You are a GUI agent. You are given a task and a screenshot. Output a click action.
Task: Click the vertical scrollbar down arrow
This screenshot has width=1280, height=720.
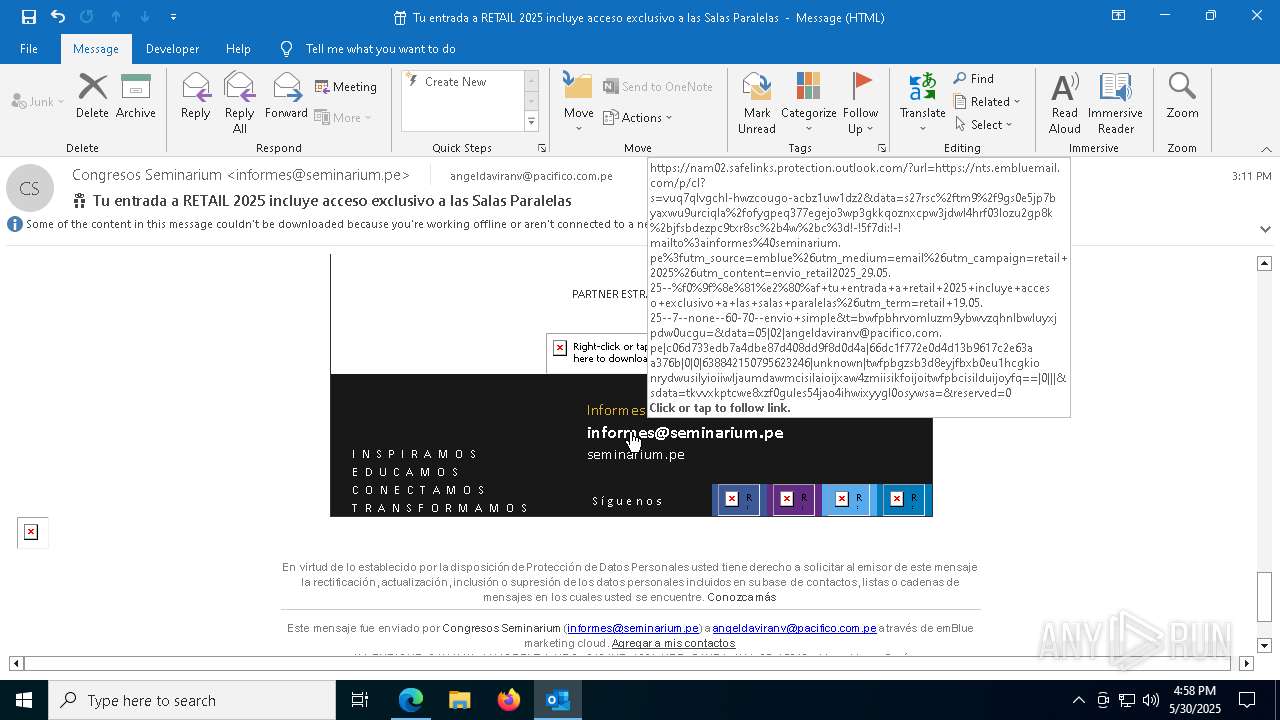1264,645
